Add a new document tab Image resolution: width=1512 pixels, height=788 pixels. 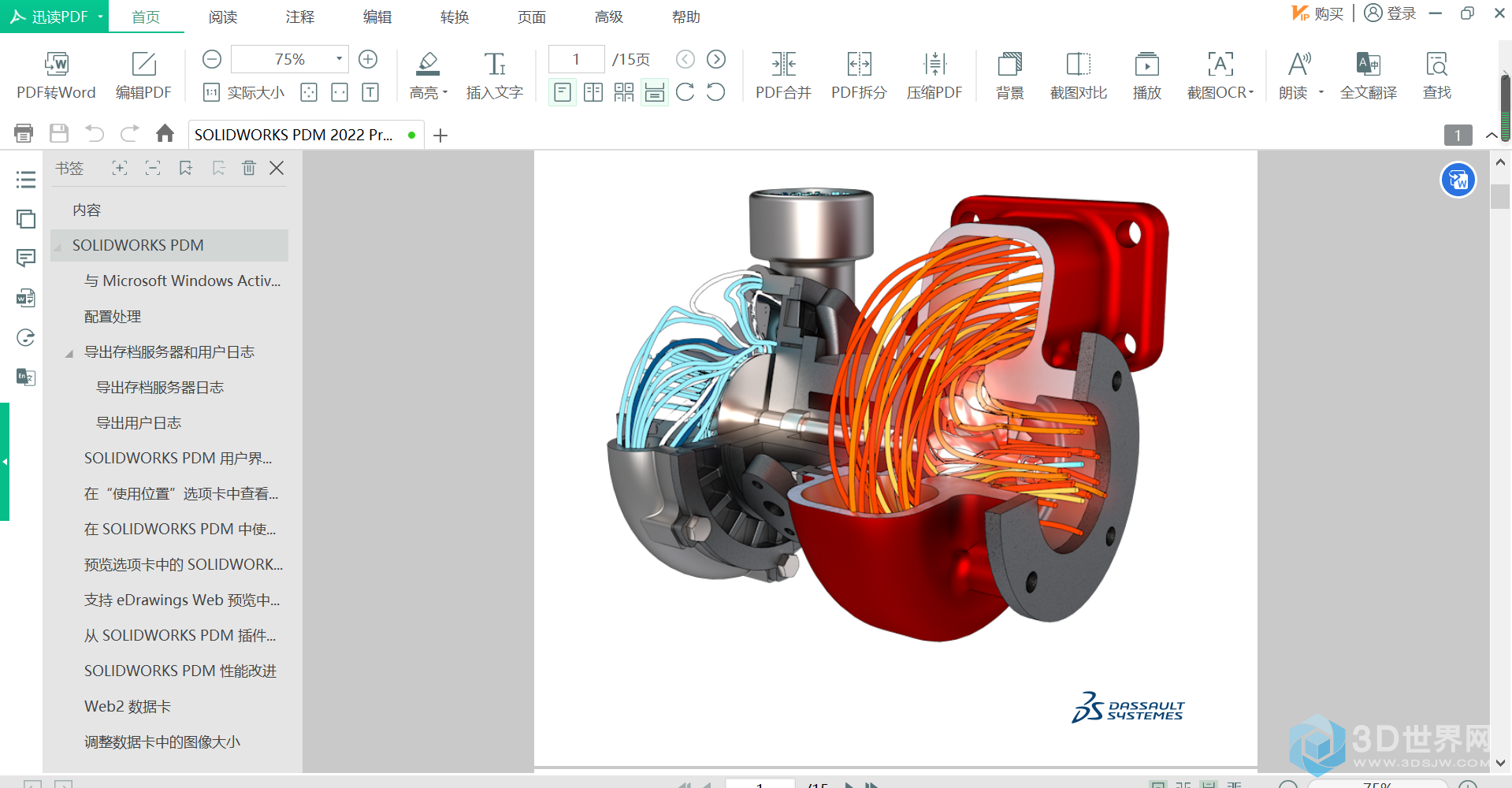440,136
